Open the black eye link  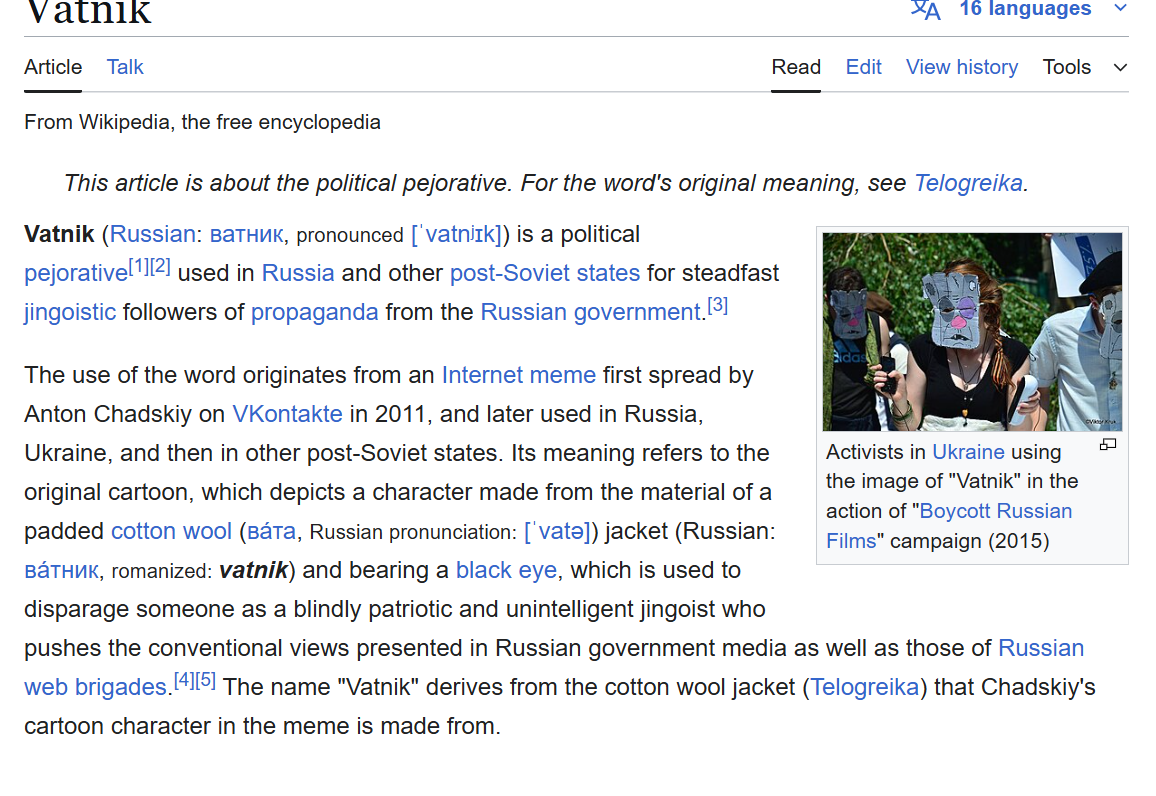pos(506,570)
